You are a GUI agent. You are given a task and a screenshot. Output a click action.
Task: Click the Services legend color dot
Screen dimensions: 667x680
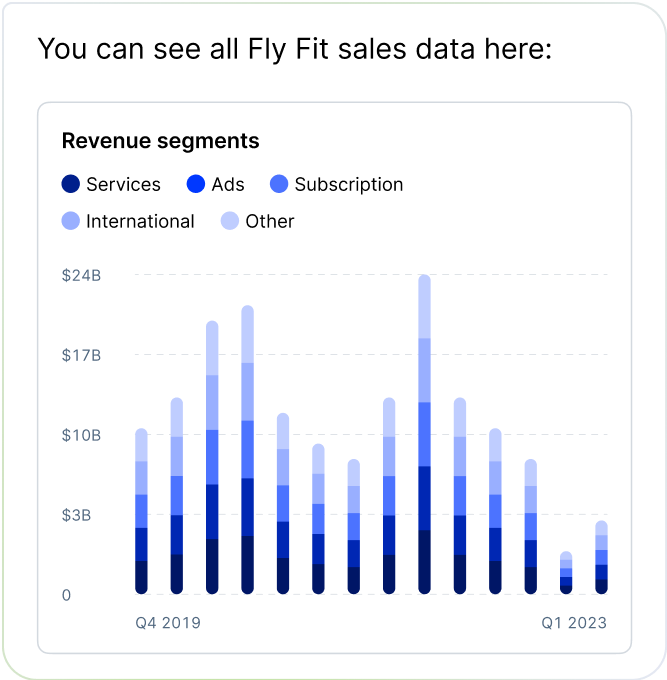[x=71, y=184]
